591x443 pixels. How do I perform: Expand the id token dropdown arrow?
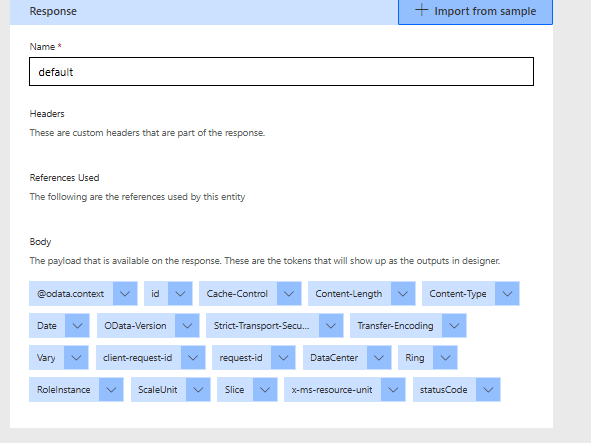pyautogui.click(x=180, y=294)
